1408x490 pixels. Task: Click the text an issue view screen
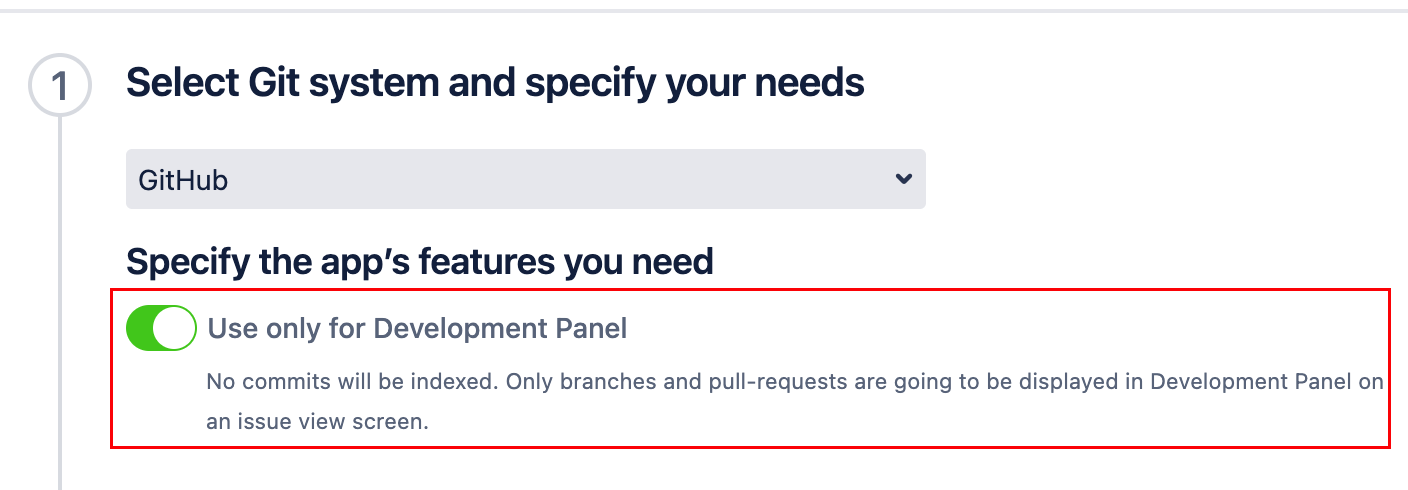[x=317, y=422]
